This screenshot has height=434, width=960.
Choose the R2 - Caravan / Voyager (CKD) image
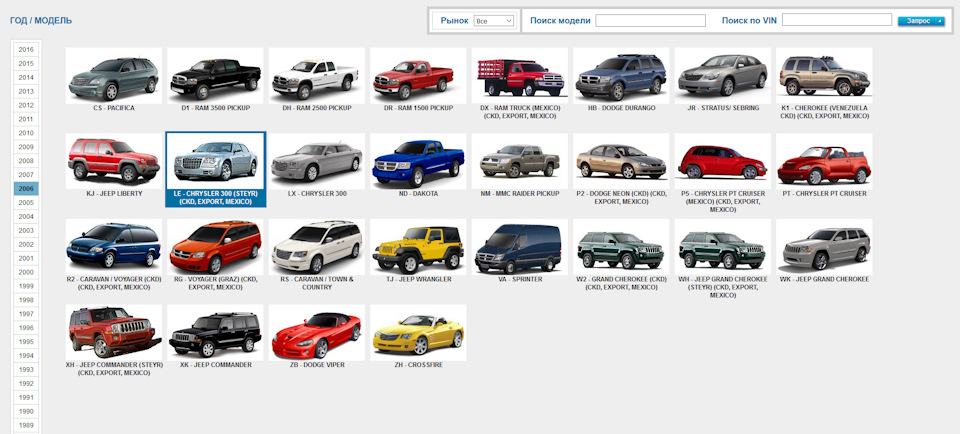coord(114,247)
